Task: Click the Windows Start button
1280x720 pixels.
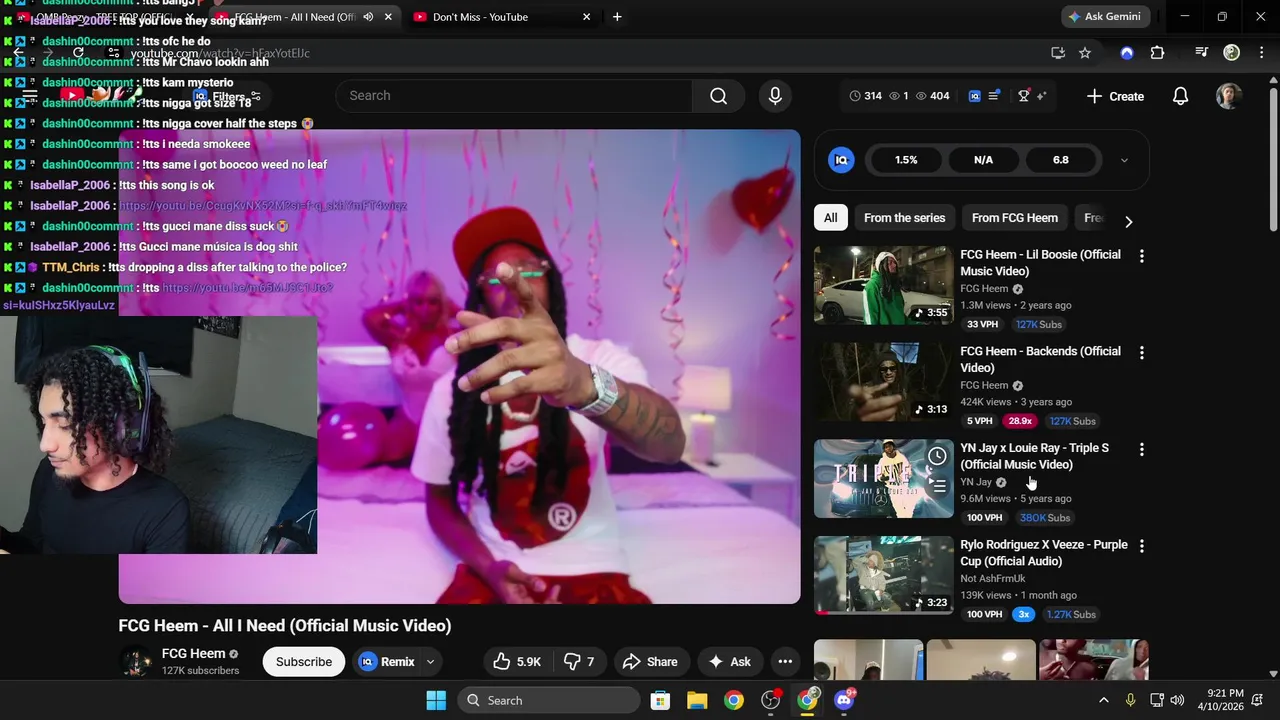Action: point(436,700)
